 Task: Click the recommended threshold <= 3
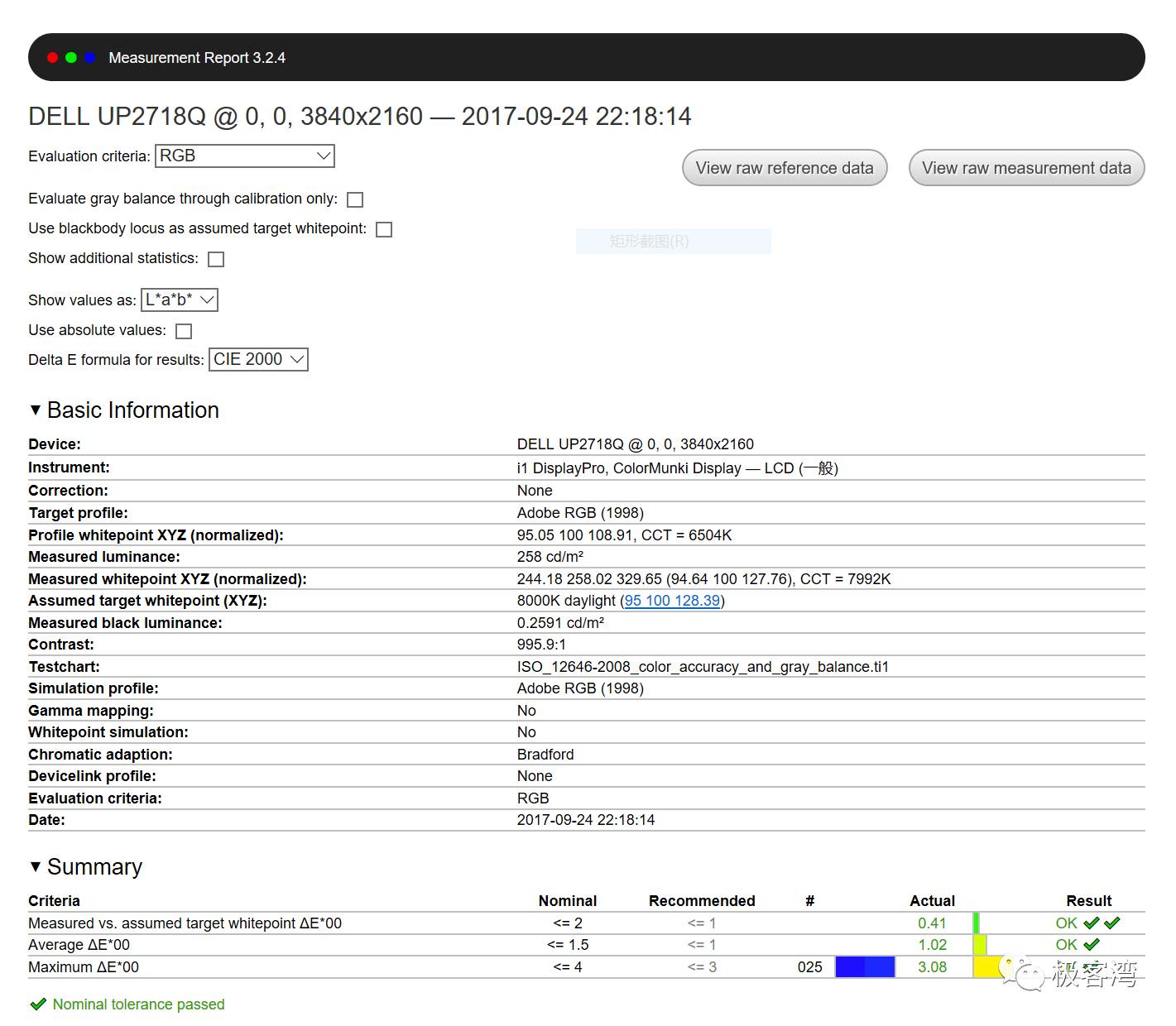click(x=702, y=967)
